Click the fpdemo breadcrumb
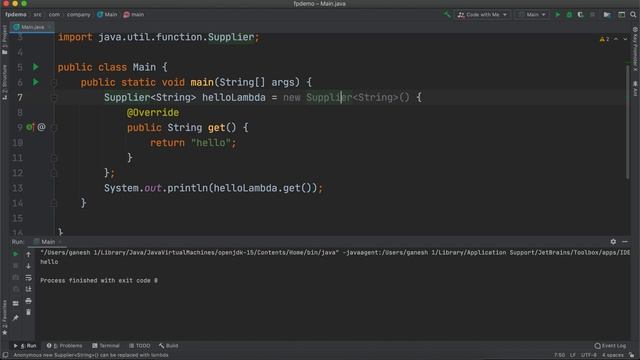Image resolution: width=640 pixels, height=360 pixels. 16,14
